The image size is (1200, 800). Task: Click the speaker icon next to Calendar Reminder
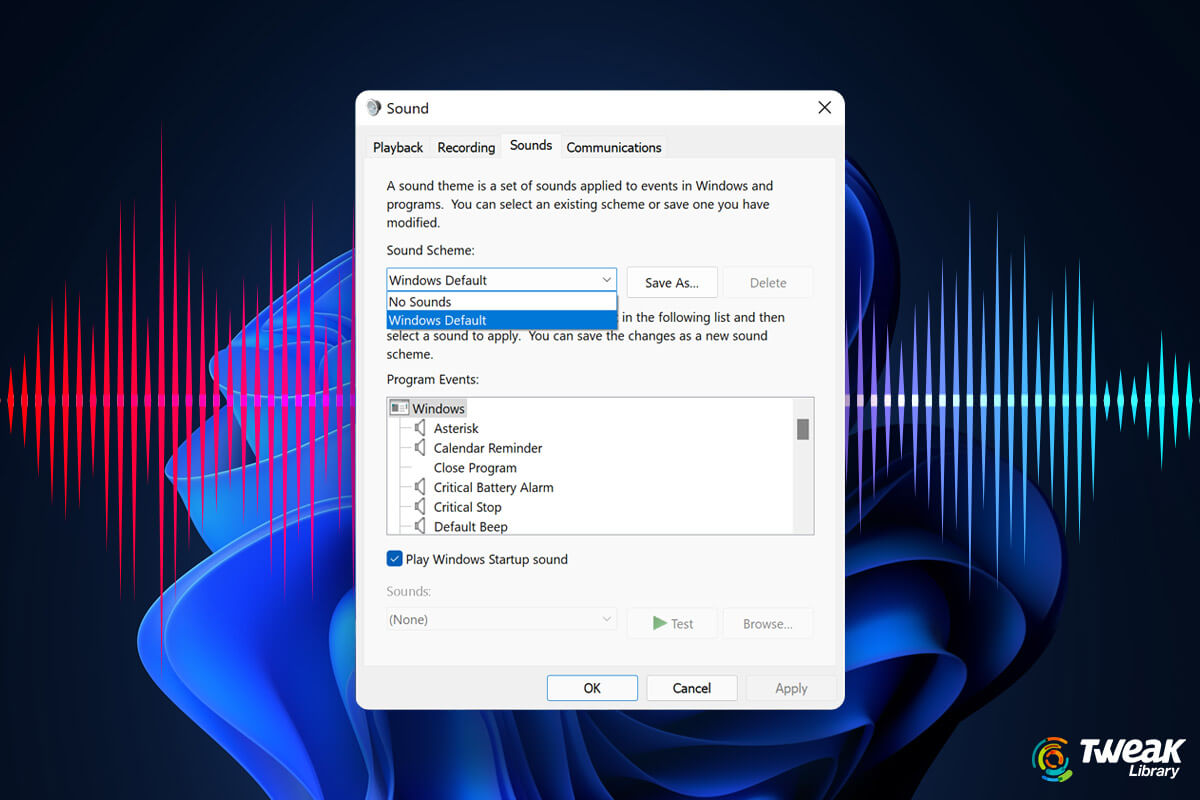coord(421,448)
